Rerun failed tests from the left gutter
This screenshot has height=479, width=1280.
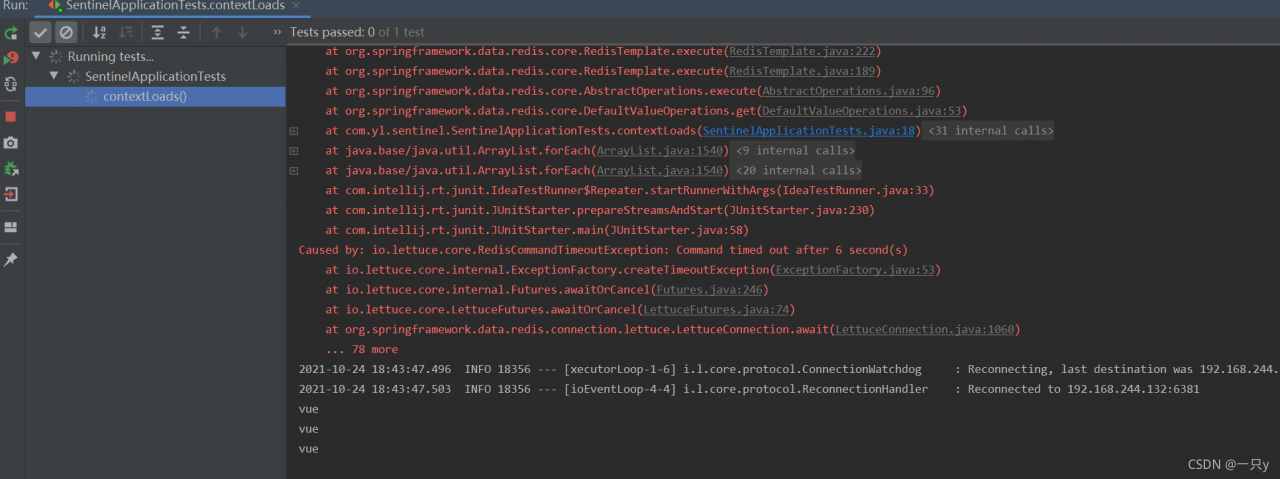click(11, 58)
